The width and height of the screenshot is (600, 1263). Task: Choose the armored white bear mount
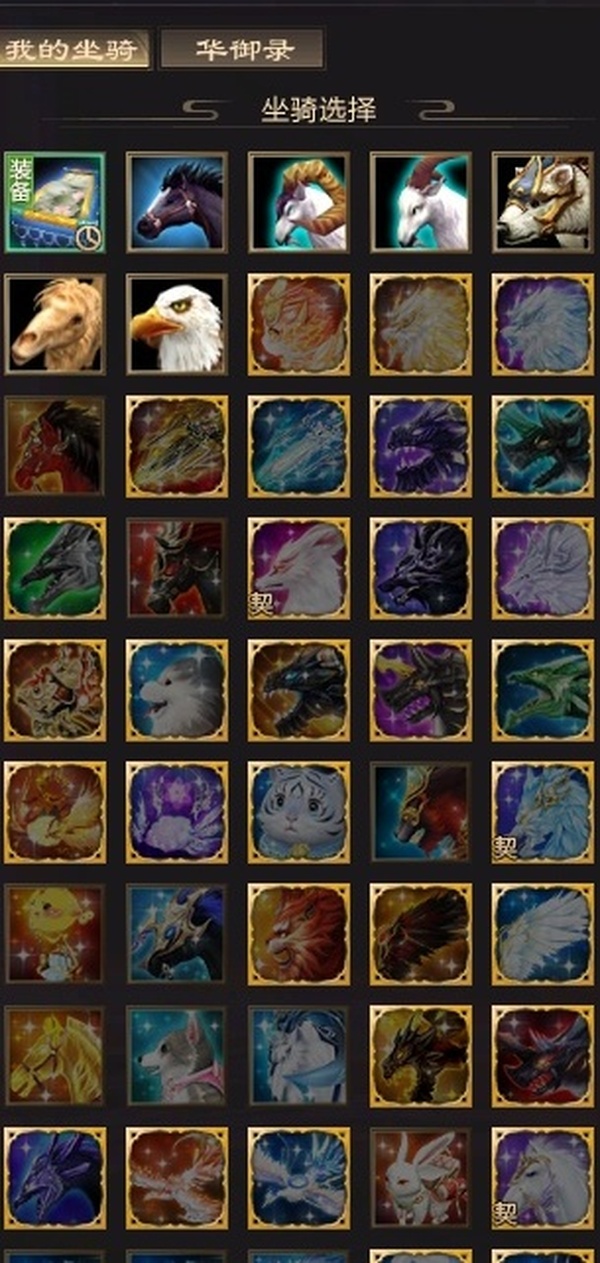[542, 202]
